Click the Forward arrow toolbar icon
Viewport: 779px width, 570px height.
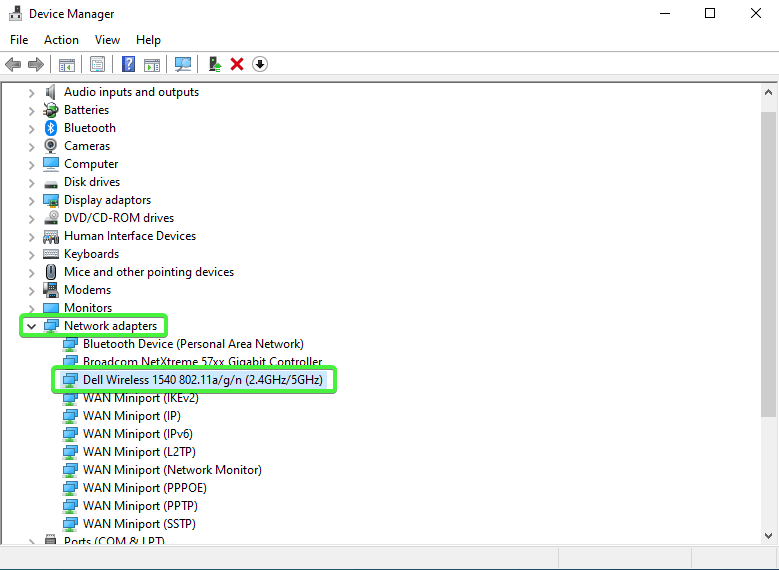click(x=36, y=64)
